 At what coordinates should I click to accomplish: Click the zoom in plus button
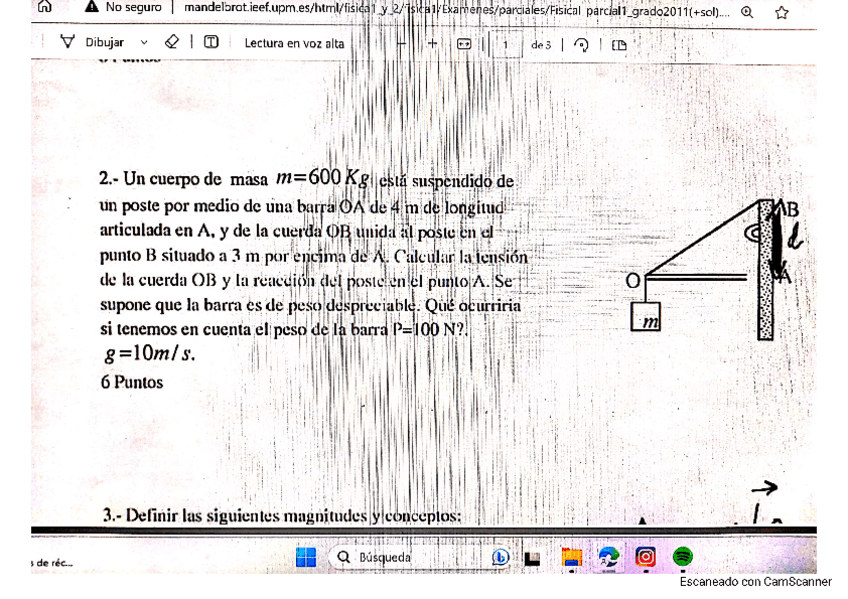pos(433,44)
